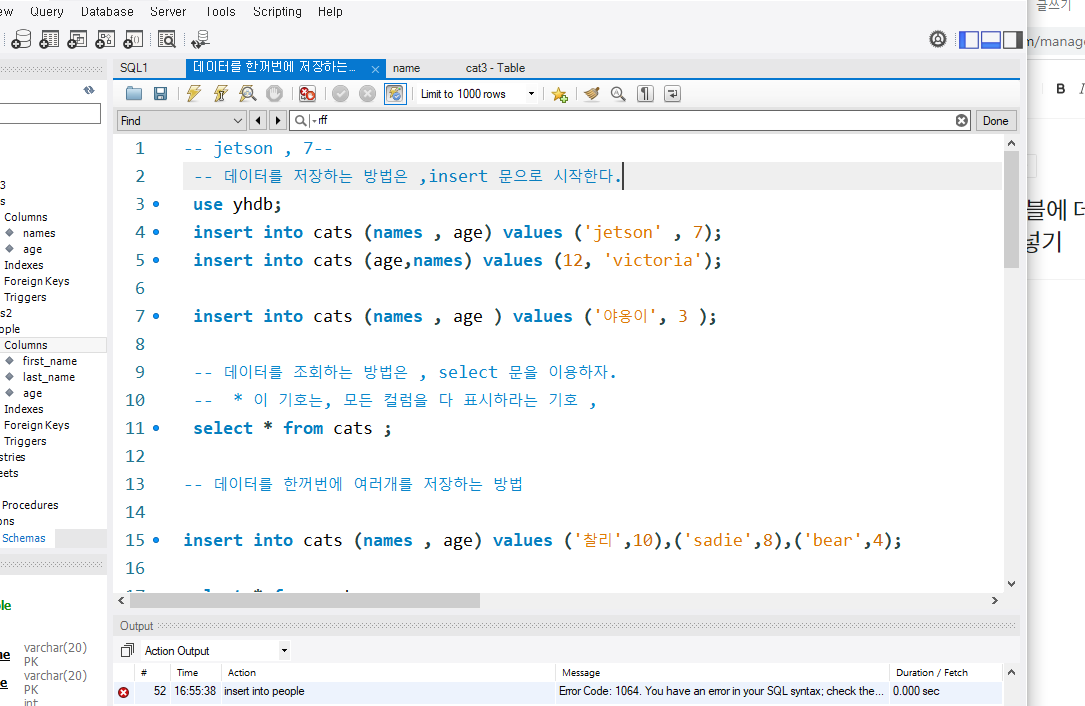Toggle word wrap in the editor
The height and width of the screenshot is (706, 1085).
(x=673, y=93)
